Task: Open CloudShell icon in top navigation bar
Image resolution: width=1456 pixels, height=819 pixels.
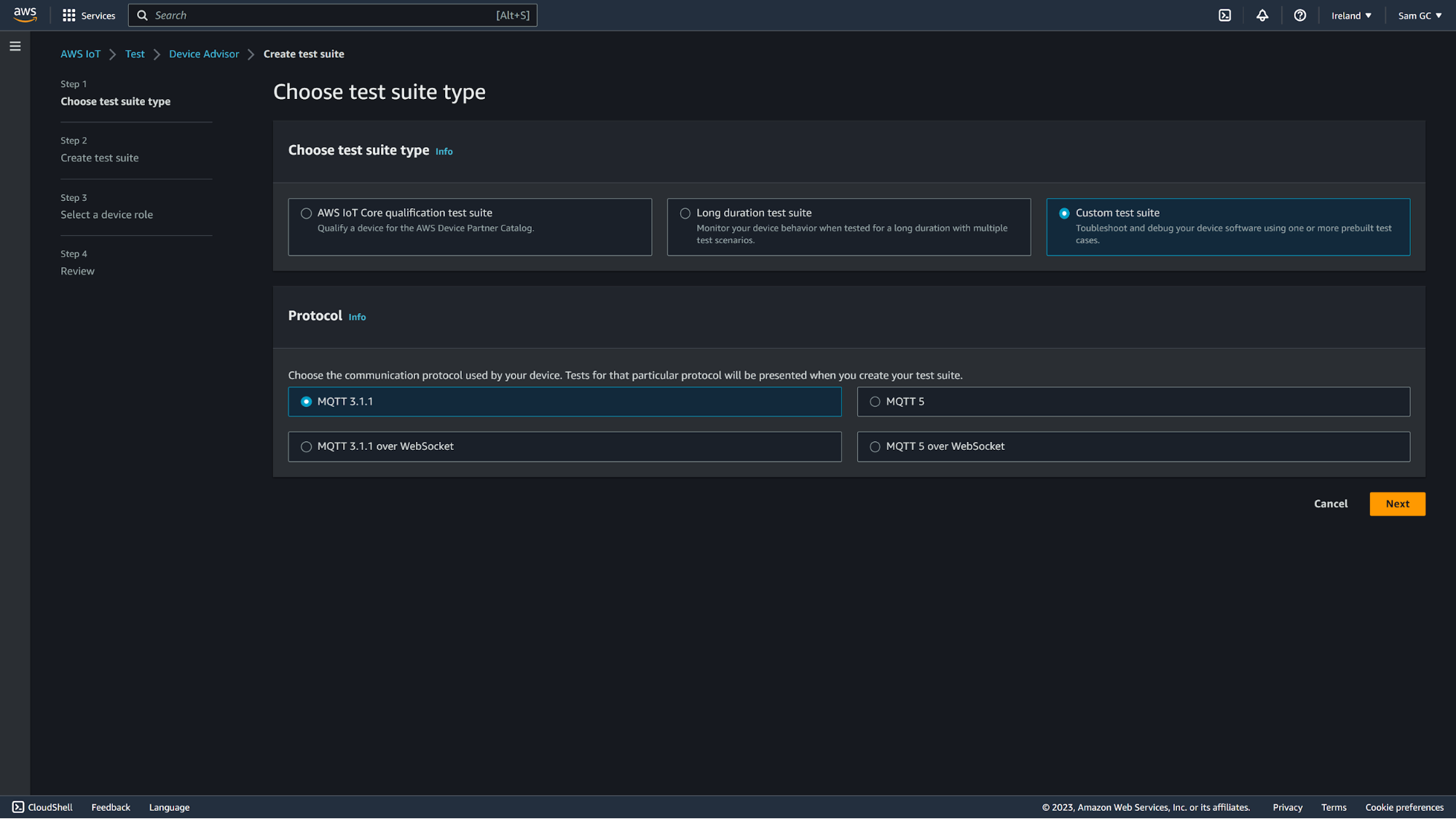Action: click(x=1224, y=15)
